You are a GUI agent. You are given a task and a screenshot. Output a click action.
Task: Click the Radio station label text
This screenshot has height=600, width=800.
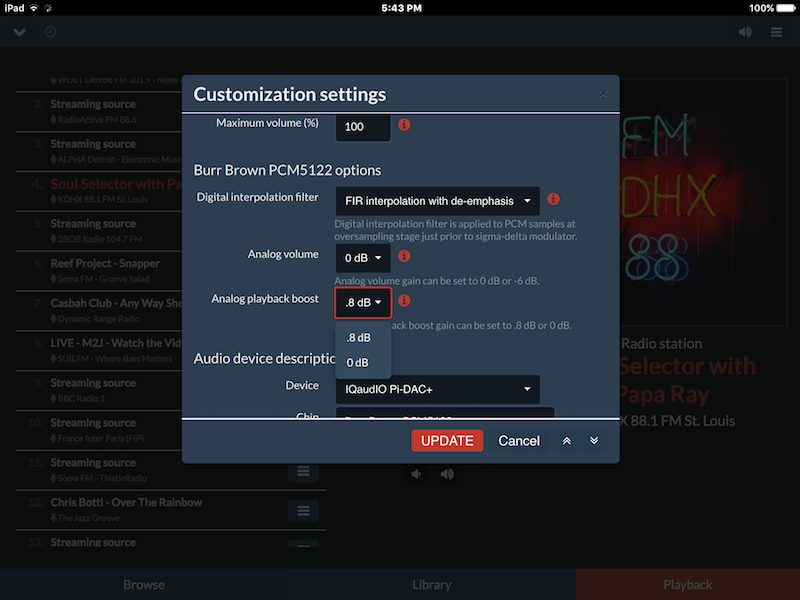(661, 343)
